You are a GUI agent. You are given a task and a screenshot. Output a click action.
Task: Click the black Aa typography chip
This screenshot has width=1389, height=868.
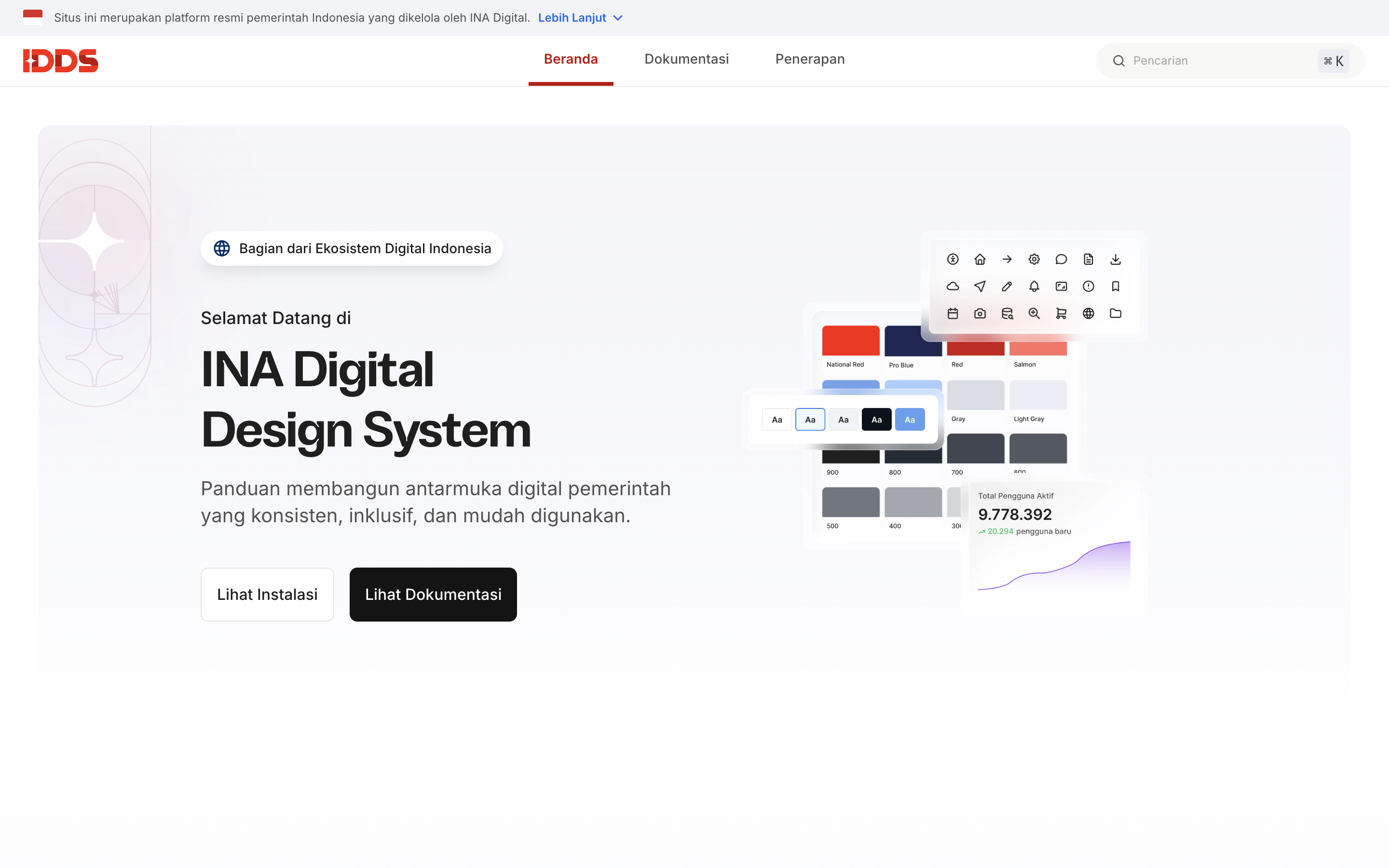coord(876,420)
